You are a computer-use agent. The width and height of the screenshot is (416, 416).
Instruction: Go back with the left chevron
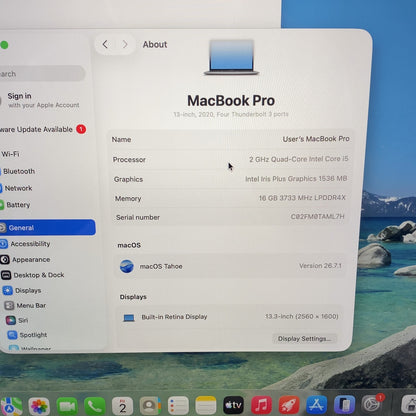(105, 44)
